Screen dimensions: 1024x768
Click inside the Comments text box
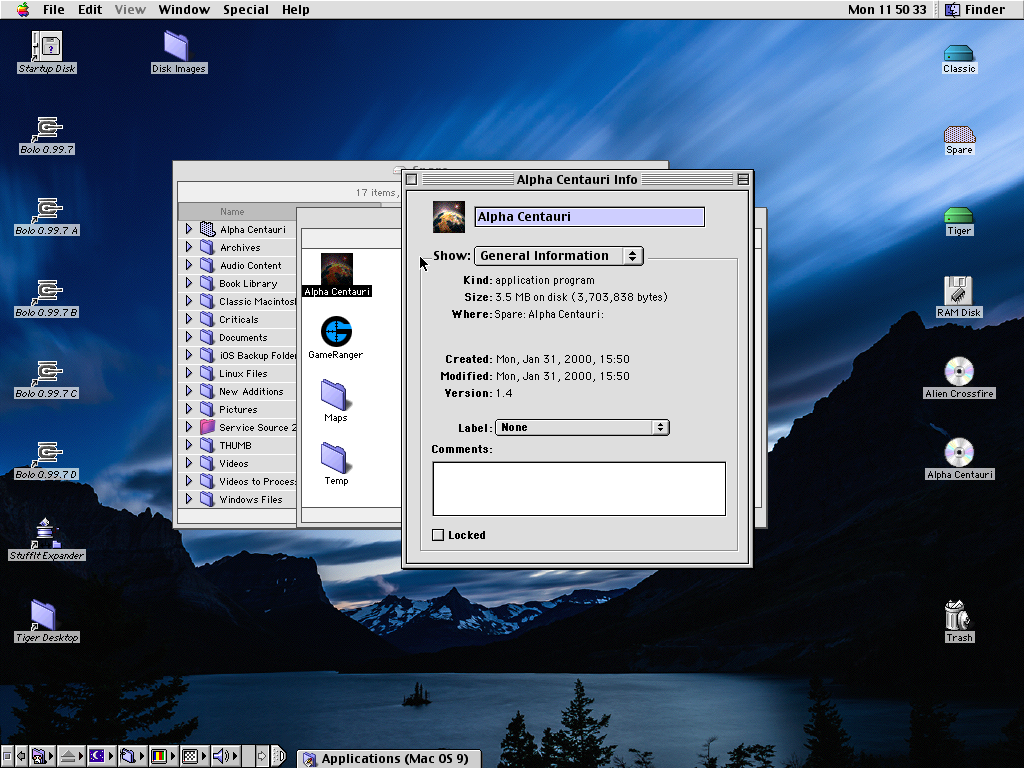[x=578, y=488]
